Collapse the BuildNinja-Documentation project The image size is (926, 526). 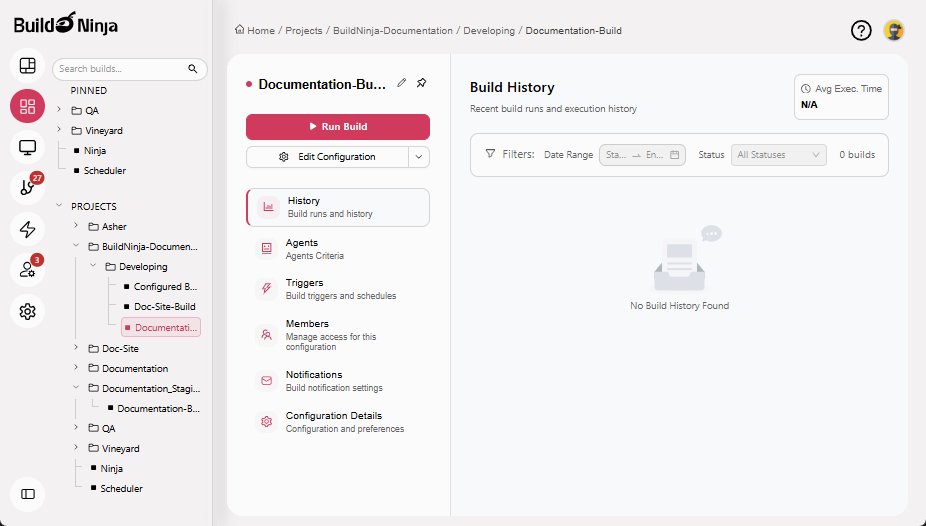pos(76,246)
